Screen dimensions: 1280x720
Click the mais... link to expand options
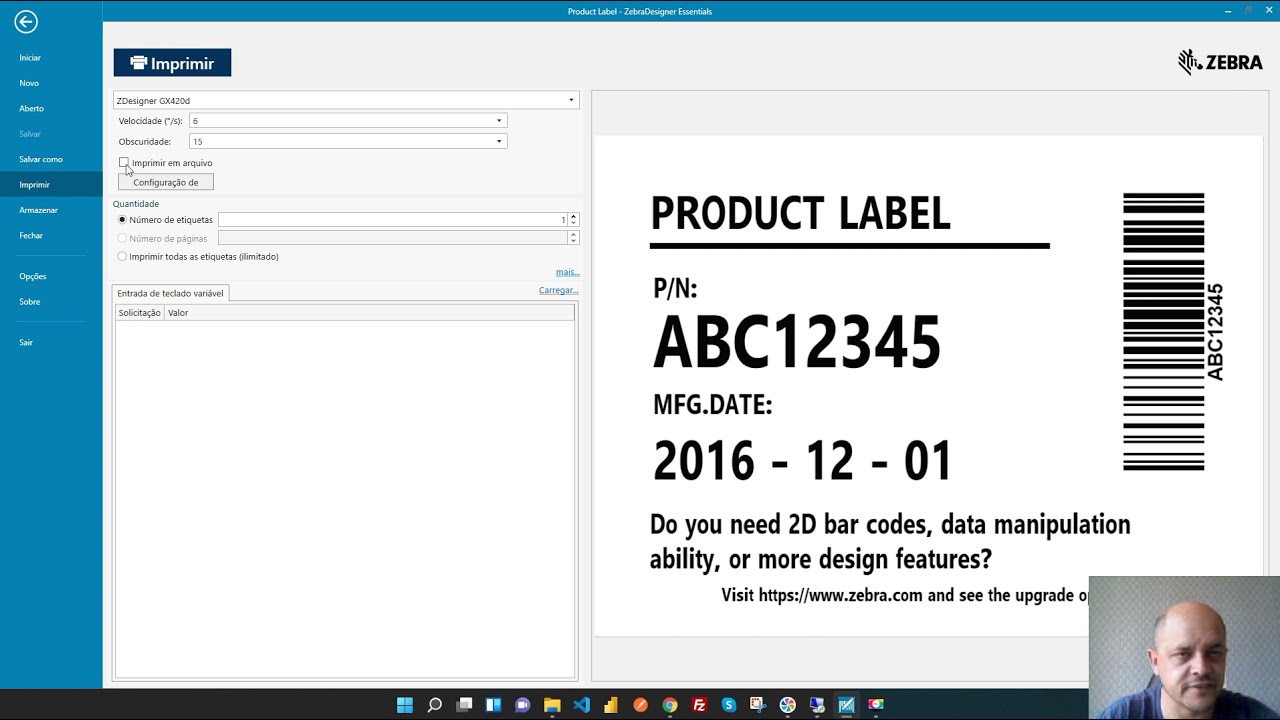[x=567, y=272]
